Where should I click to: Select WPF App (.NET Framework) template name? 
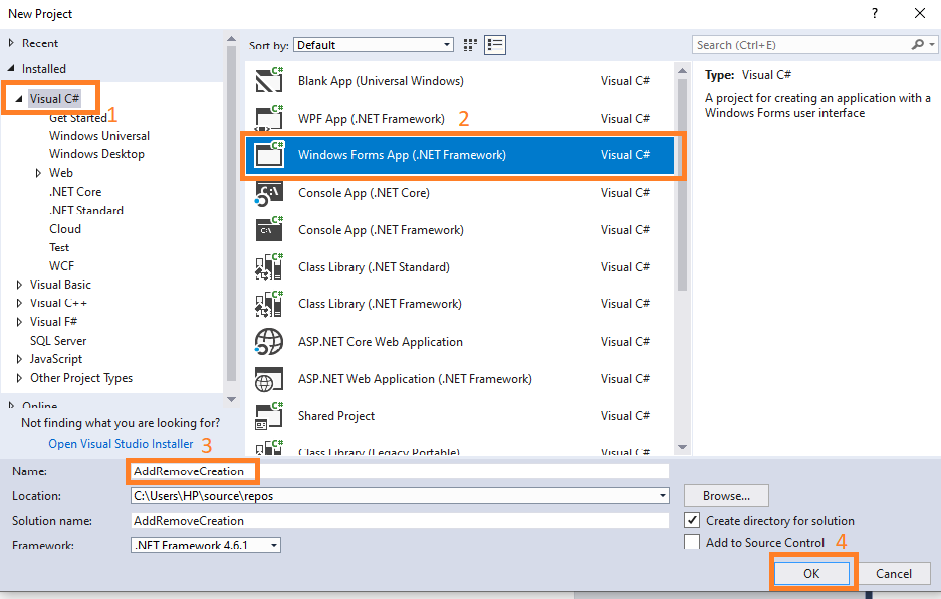tap(371, 118)
